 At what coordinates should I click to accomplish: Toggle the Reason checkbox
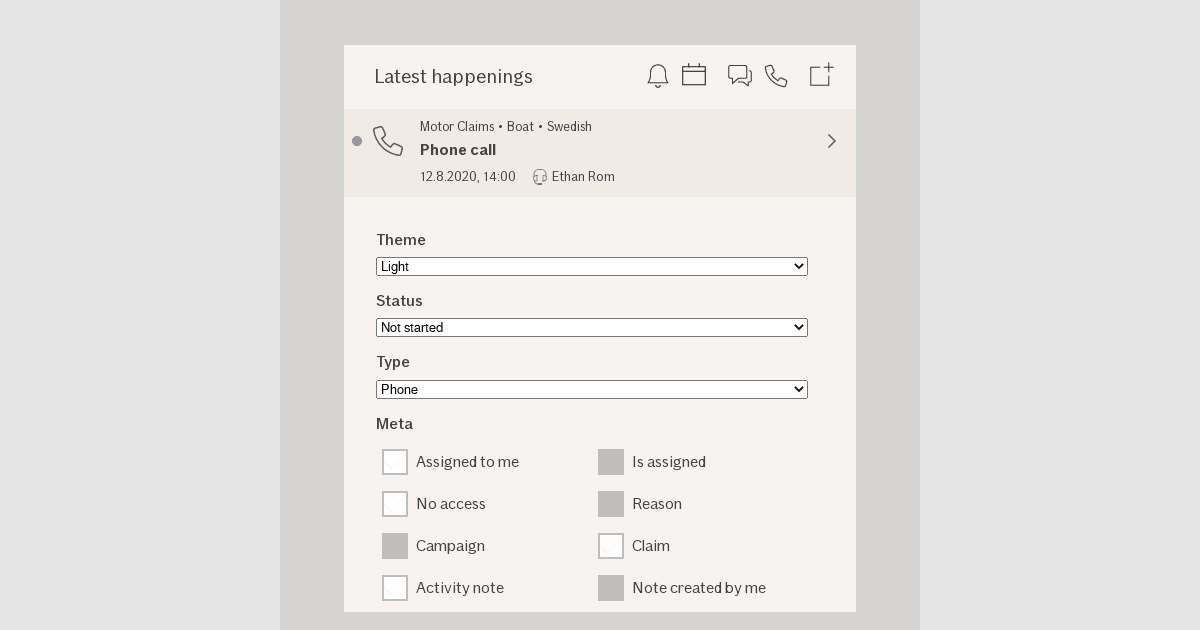pyautogui.click(x=611, y=504)
